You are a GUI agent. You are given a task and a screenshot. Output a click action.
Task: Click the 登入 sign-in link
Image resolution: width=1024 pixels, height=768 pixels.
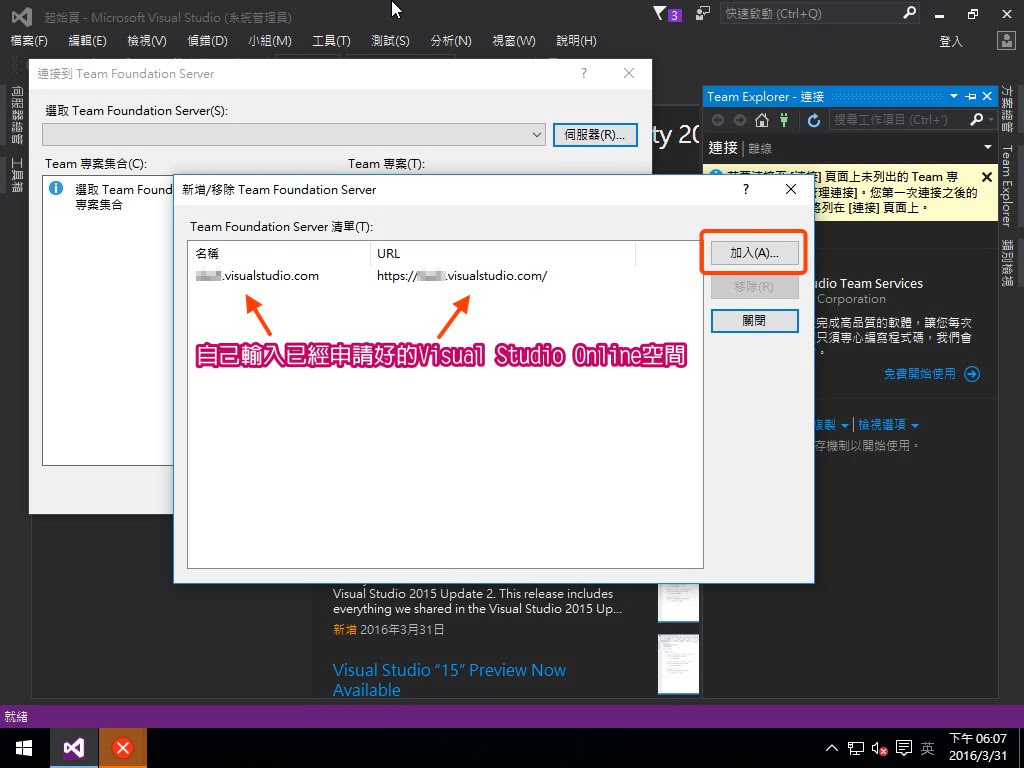[x=951, y=41]
